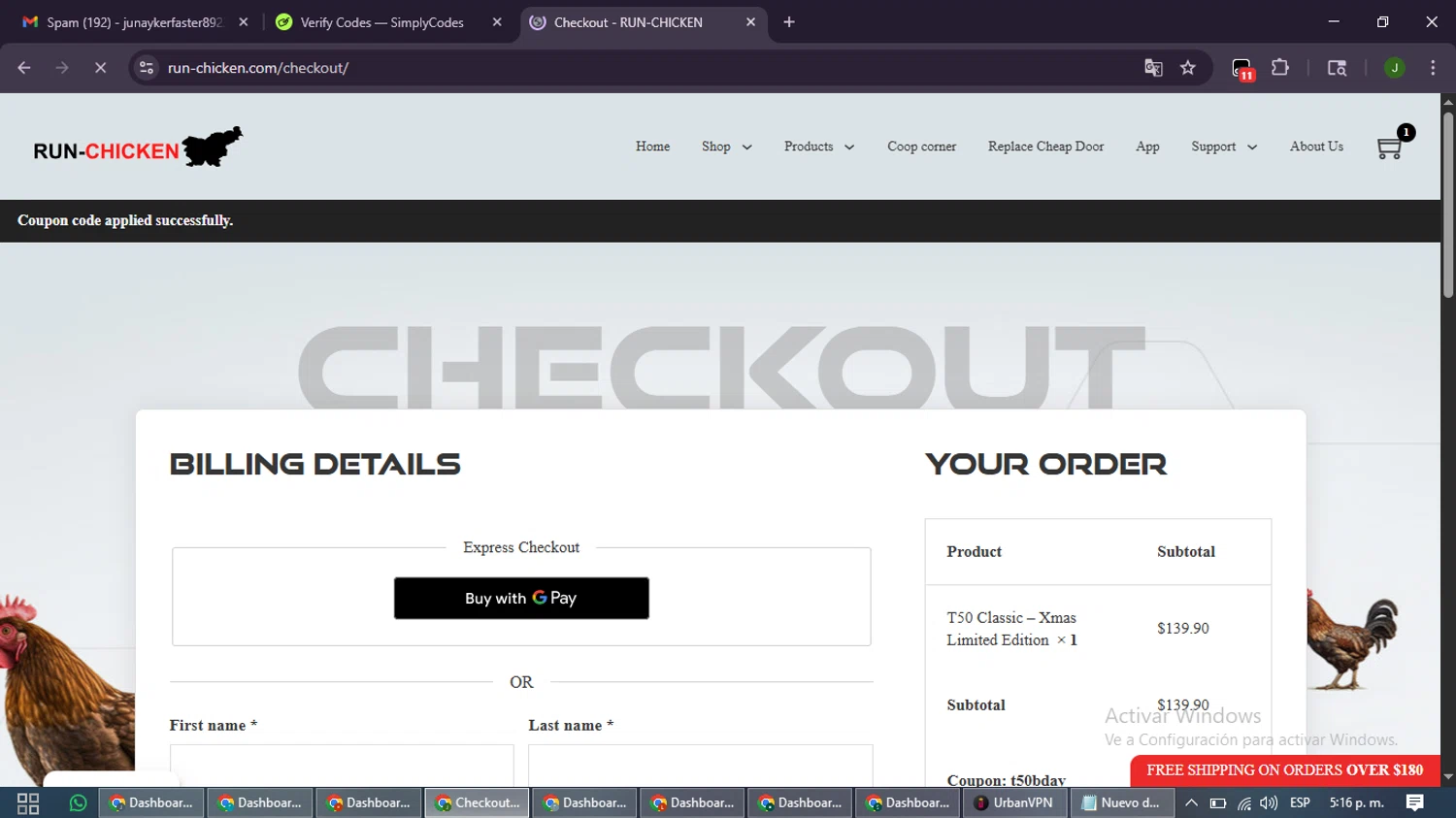Click the FREE SHIPPING ON ORDERS OVER $180 banner

tap(1285, 770)
